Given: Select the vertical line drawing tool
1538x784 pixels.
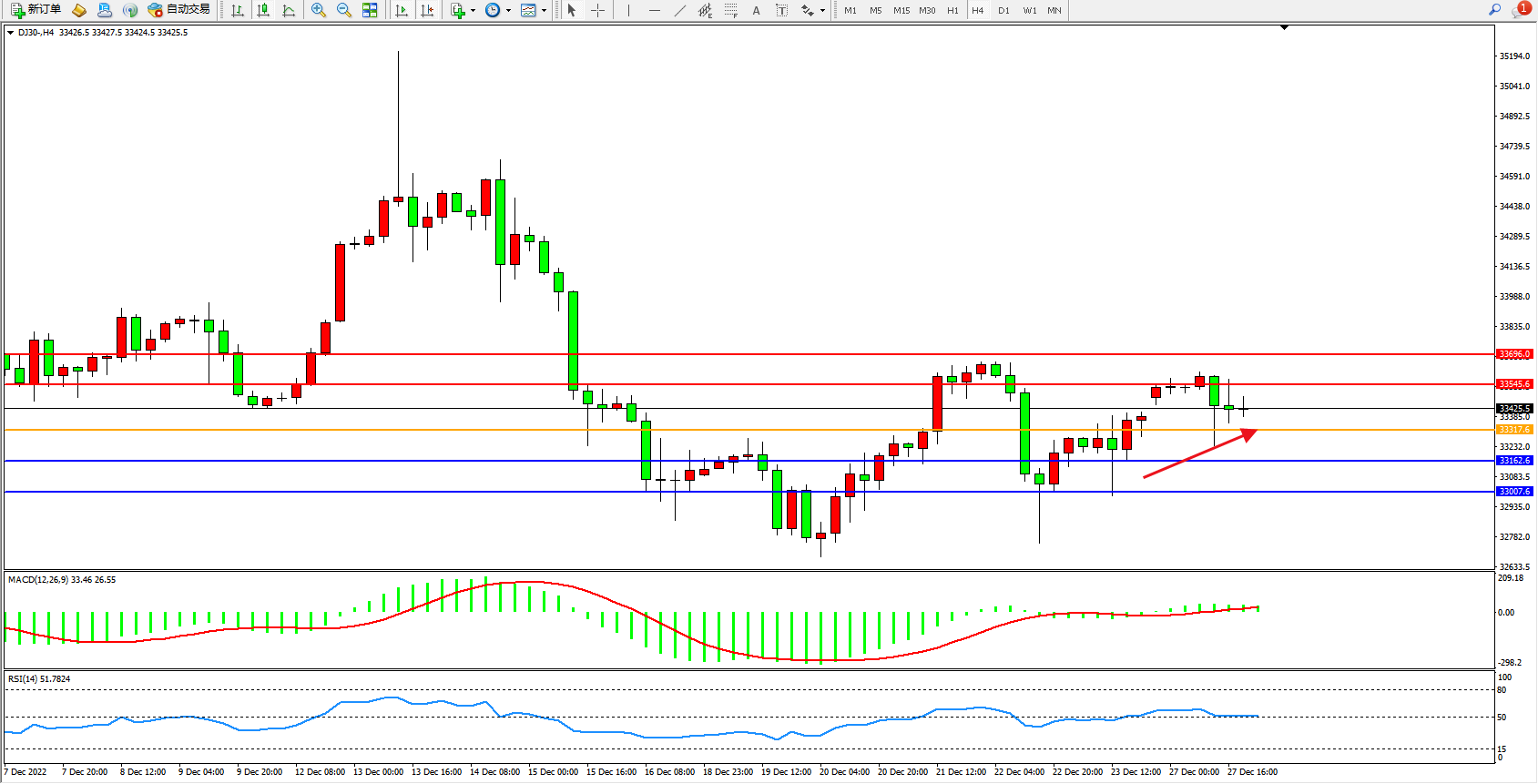Looking at the screenshot, I should pos(628,10).
